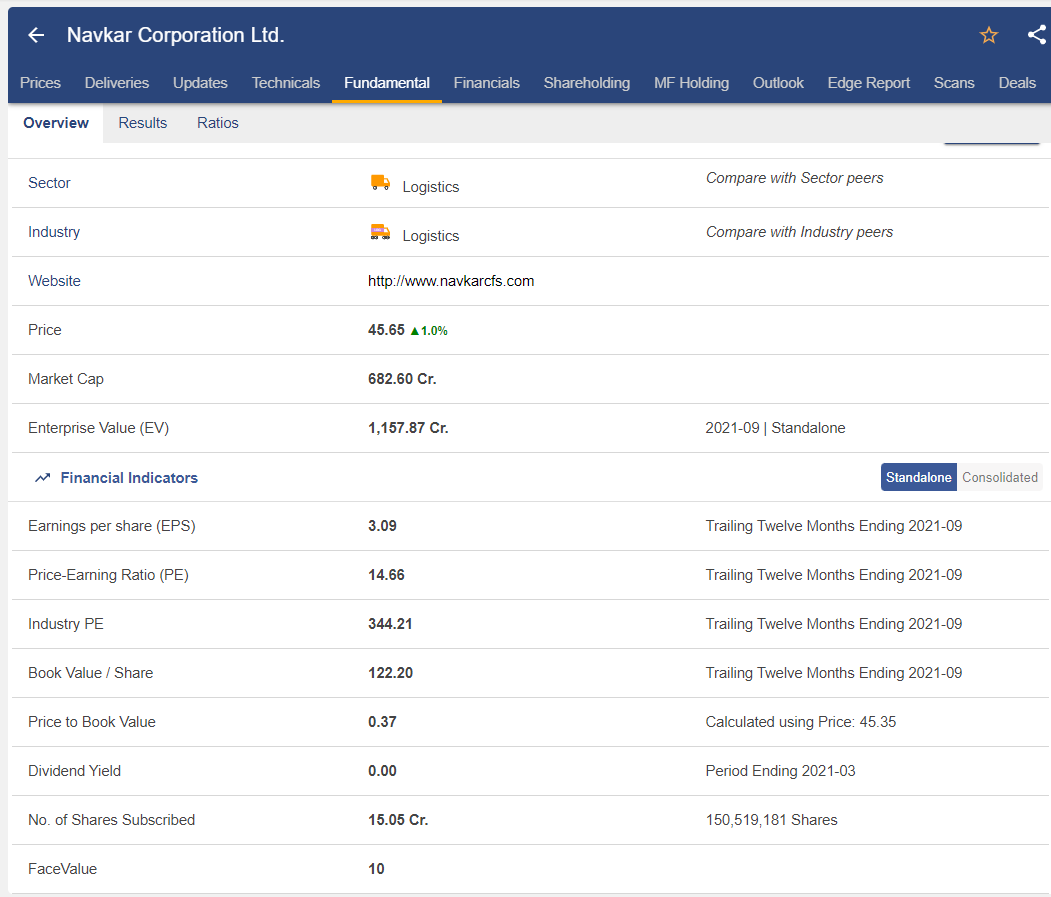Click the Financial Indicators heading
The width and height of the screenshot is (1051, 897).
[129, 478]
